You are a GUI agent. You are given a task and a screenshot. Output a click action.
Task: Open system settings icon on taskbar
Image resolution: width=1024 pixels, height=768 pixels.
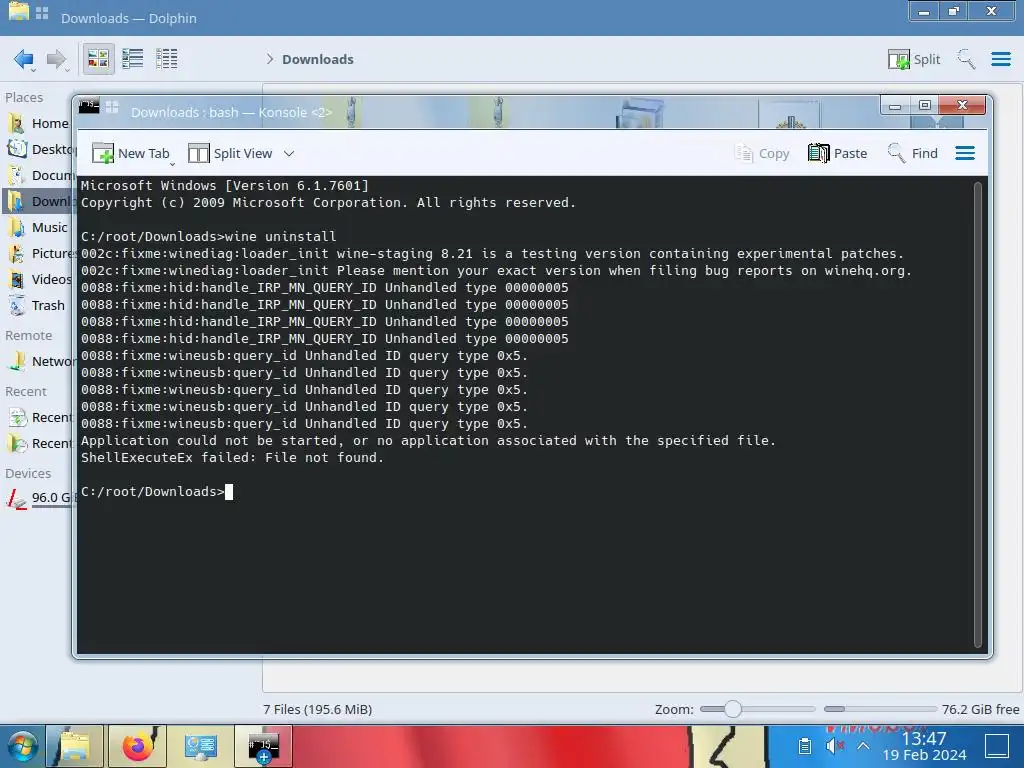click(200, 746)
